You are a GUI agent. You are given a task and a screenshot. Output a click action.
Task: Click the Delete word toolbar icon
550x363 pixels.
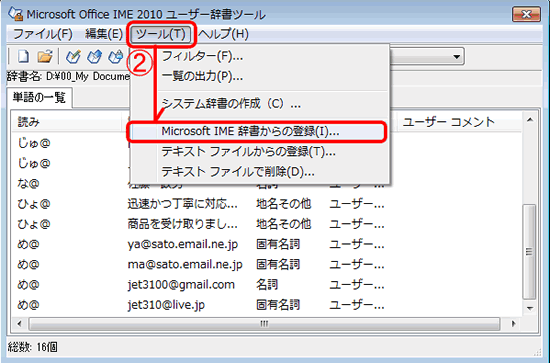(x=116, y=56)
